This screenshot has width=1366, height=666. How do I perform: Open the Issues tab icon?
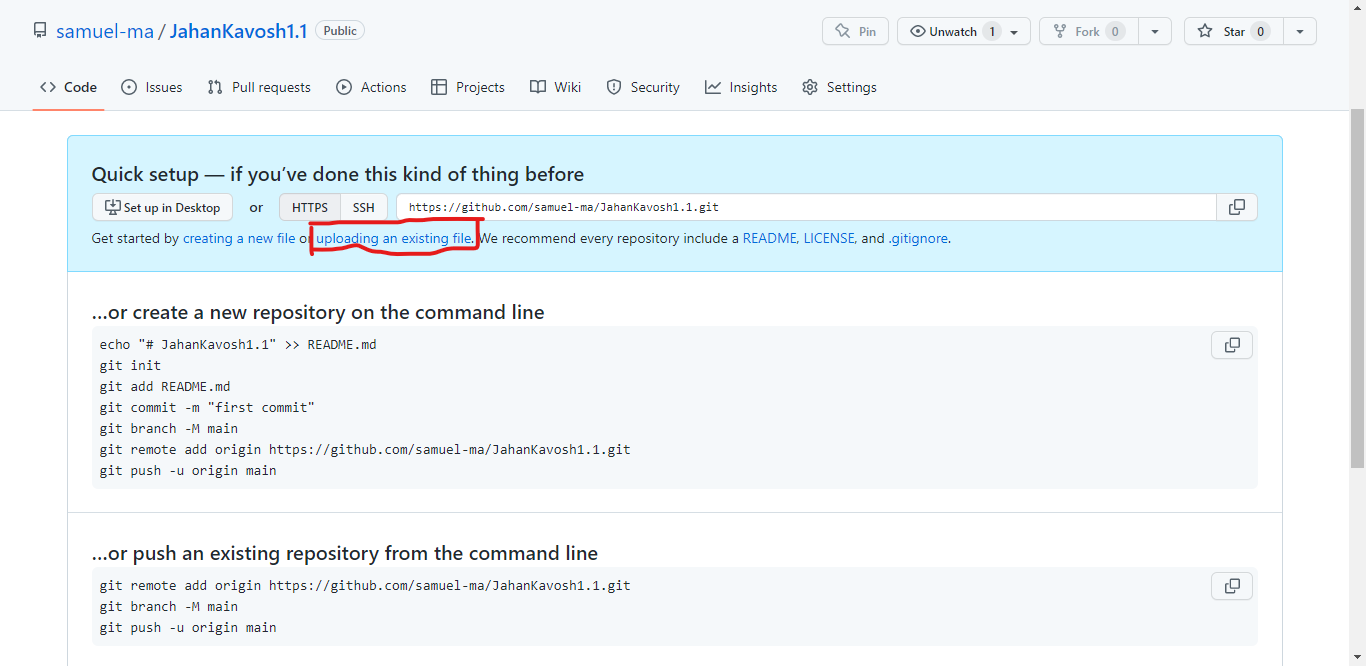click(130, 87)
